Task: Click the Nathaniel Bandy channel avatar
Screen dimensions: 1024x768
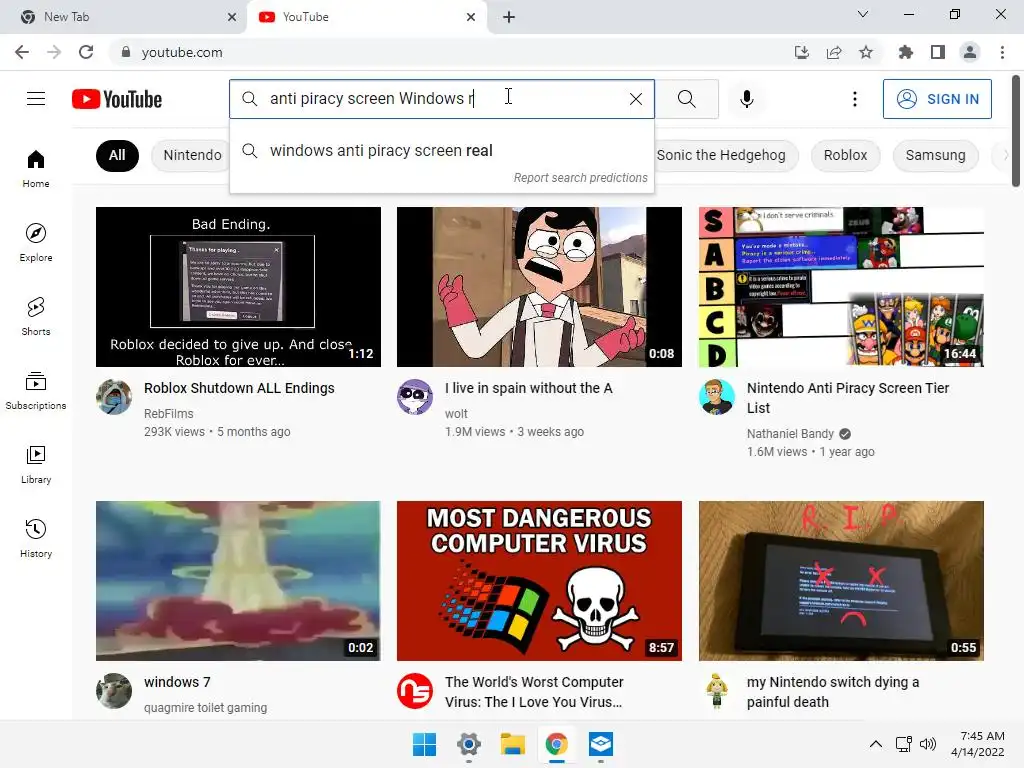Action: 716,397
